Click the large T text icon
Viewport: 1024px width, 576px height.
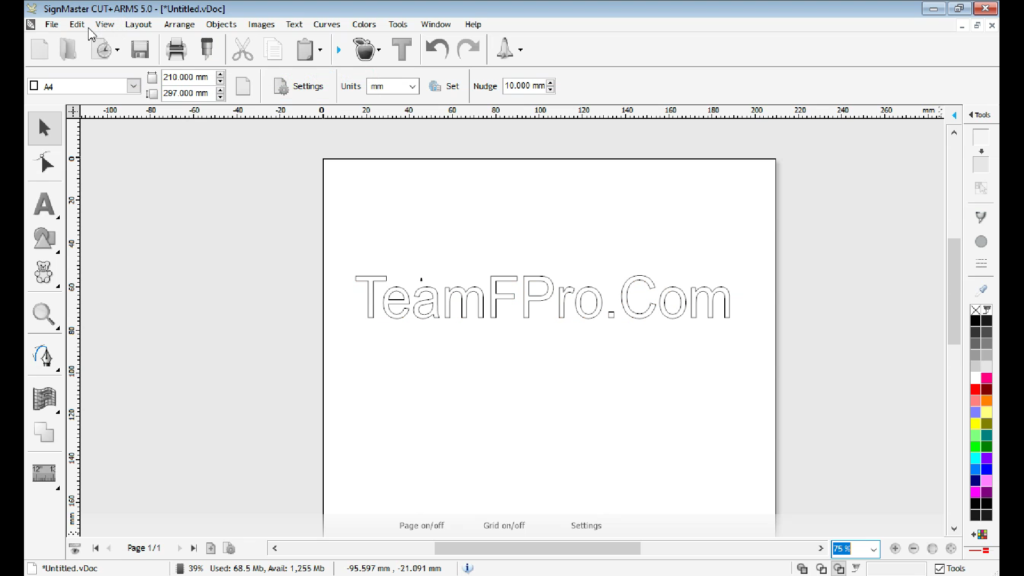tap(402, 50)
